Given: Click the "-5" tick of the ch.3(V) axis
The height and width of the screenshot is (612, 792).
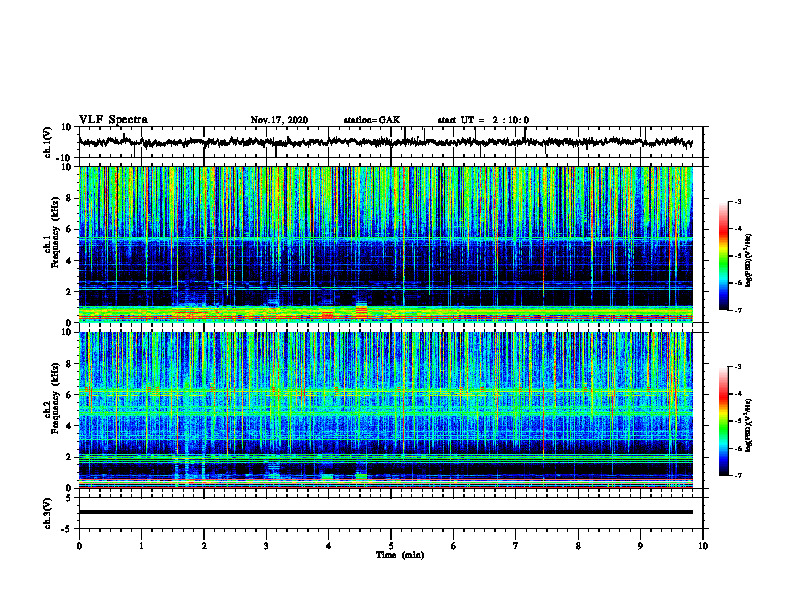Looking at the screenshot, I should [68, 529].
